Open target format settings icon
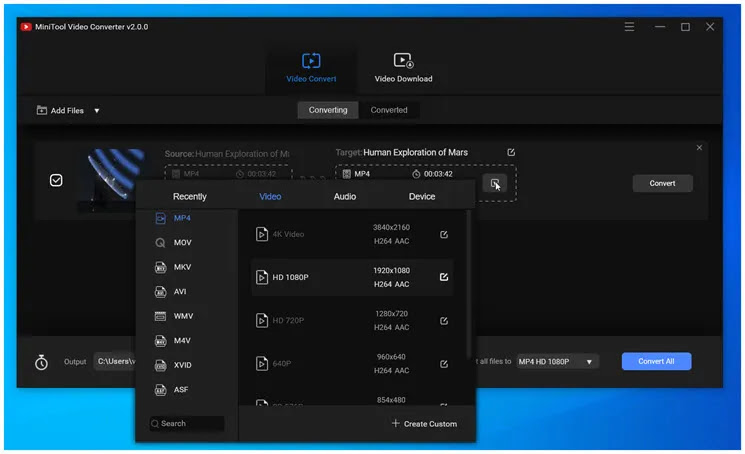This screenshot has height=454, width=745. tap(495, 183)
